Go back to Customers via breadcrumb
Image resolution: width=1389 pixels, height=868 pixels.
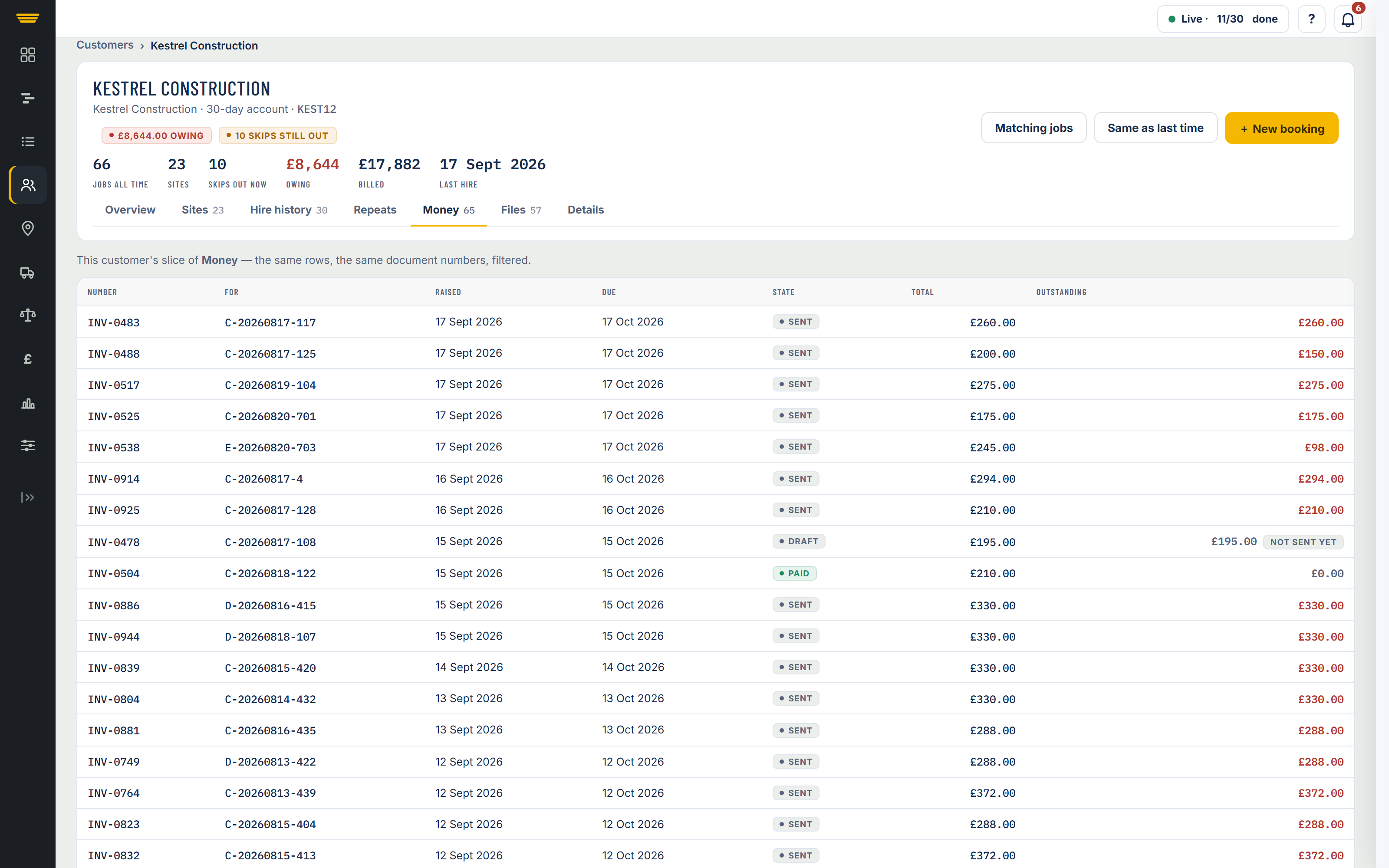(x=105, y=45)
